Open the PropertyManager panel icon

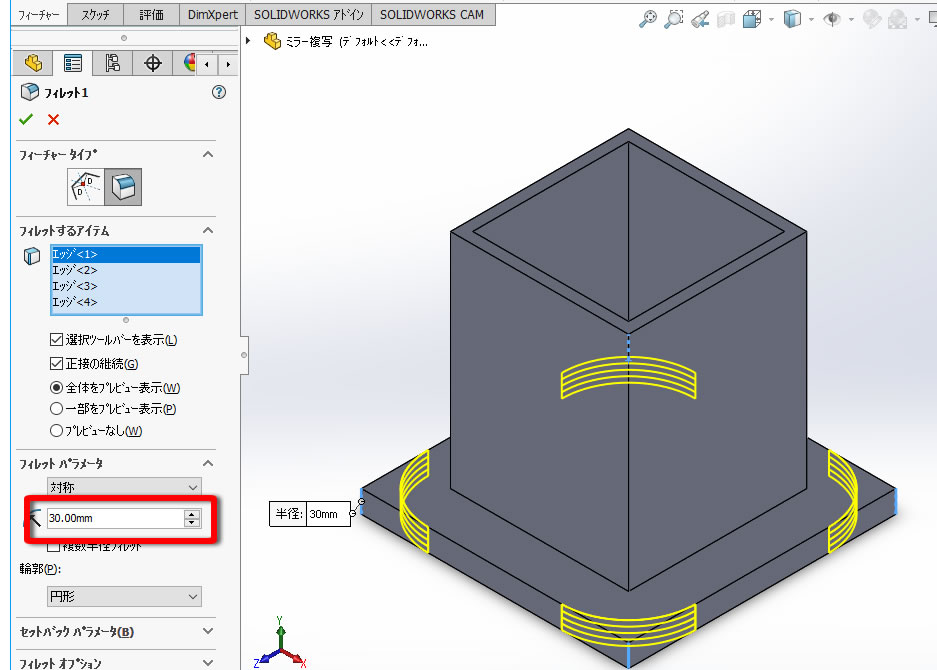[73, 63]
